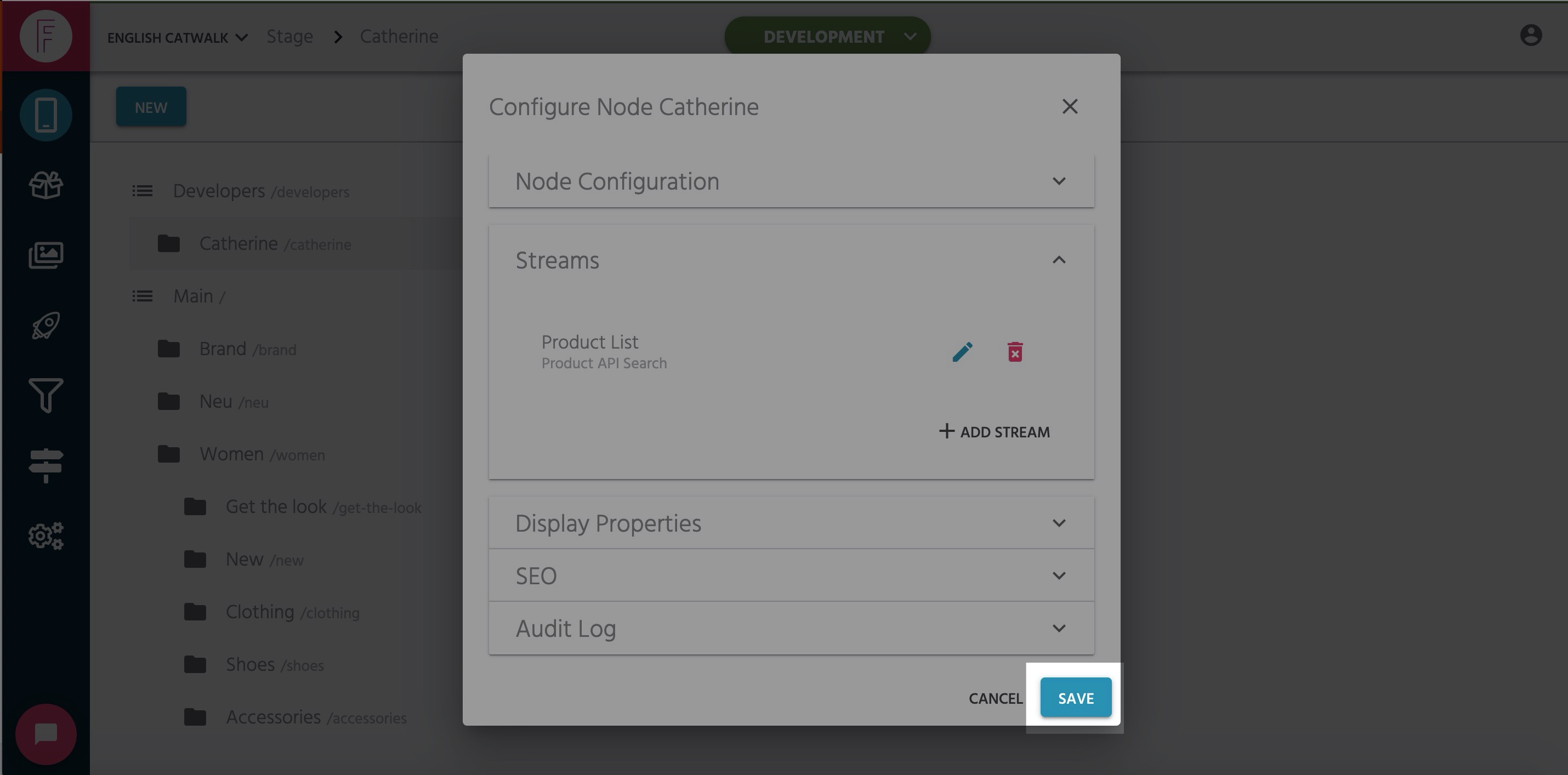Click the Neu folder icon
1568x775 pixels.
169,402
